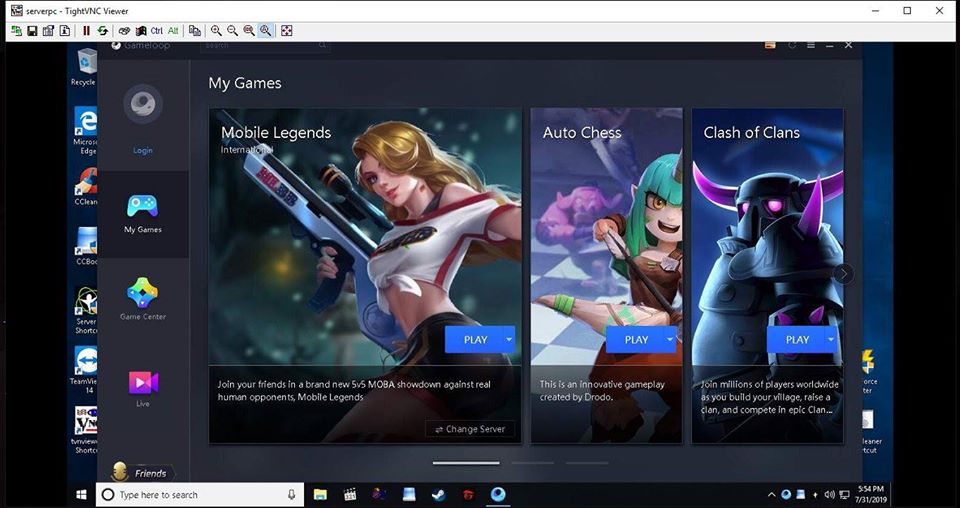Expand Mobile Legends play options arrow
This screenshot has width=960, height=508.
509,340
